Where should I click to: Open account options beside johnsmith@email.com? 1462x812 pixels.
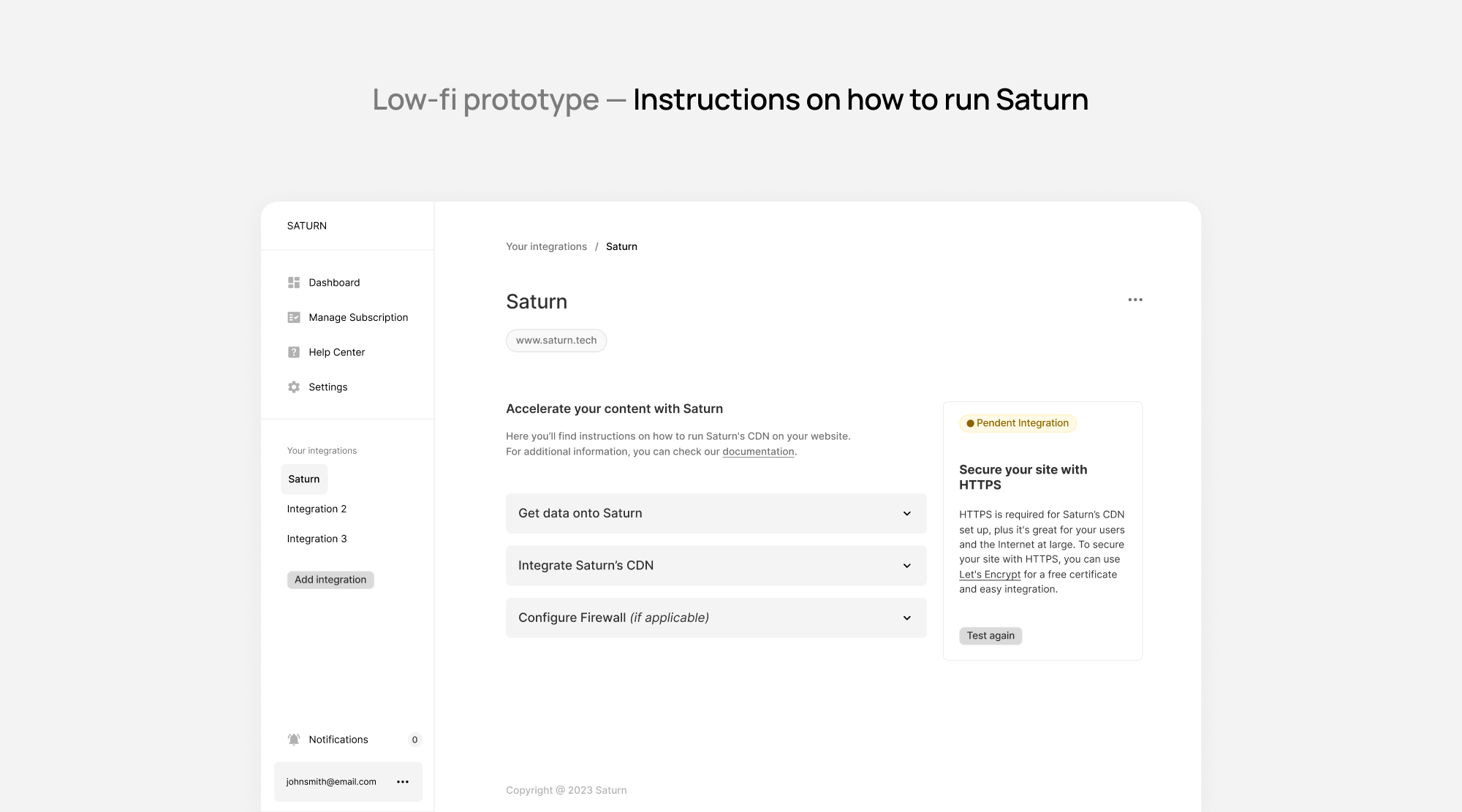(403, 782)
